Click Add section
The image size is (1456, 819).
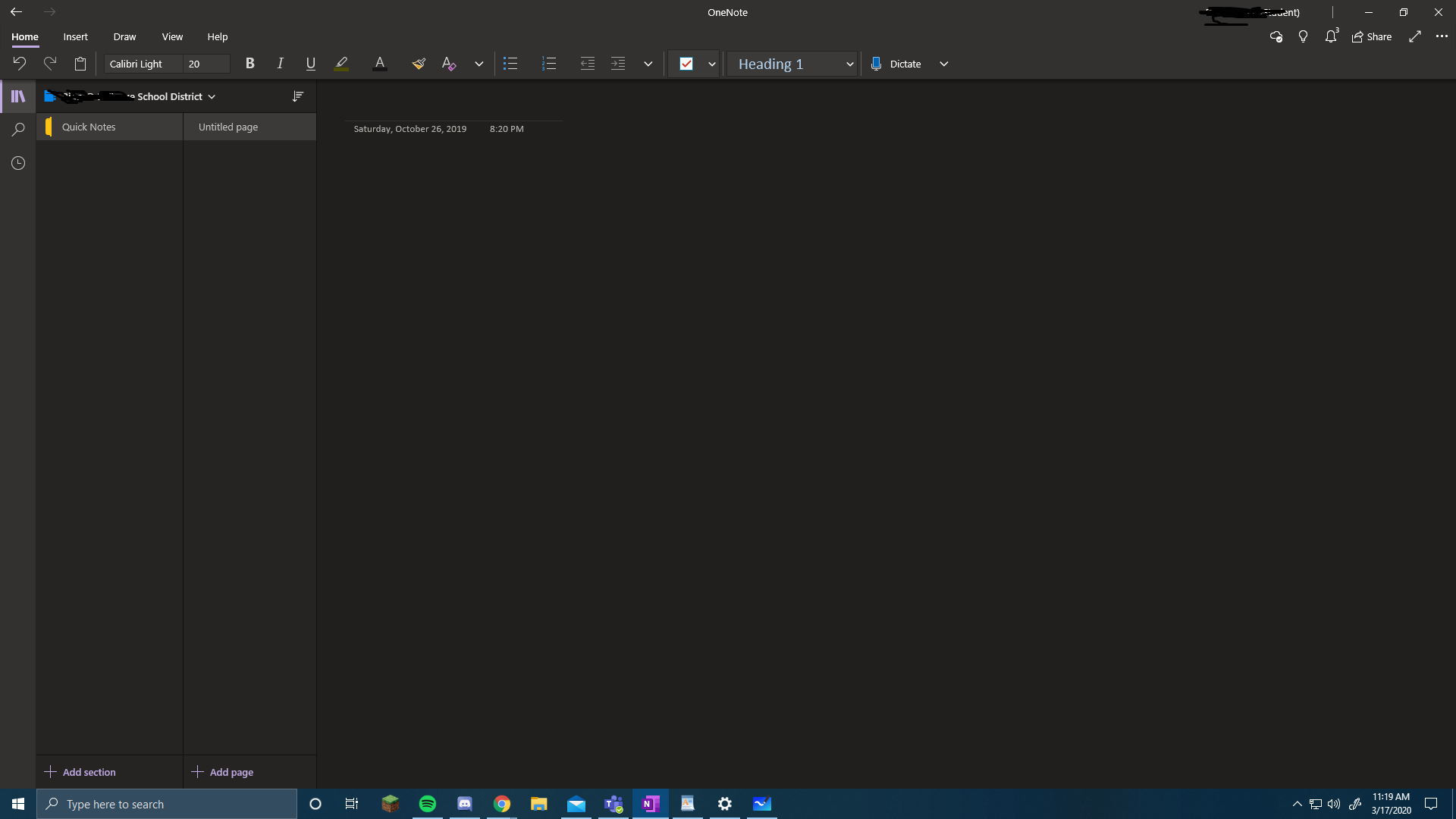tap(80, 772)
